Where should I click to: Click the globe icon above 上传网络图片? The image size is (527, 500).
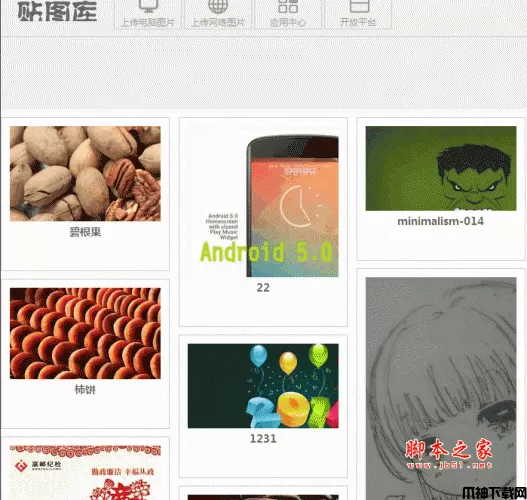(218, 6)
